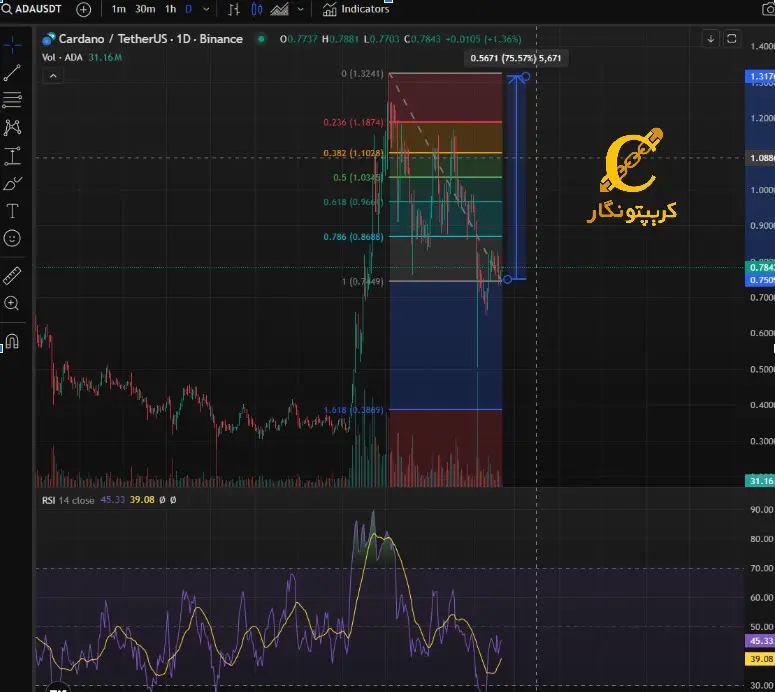The height and width of the screenshot is (692, 775).
Task: Select the text annotation tool
Action: click(x=12, y=211)
